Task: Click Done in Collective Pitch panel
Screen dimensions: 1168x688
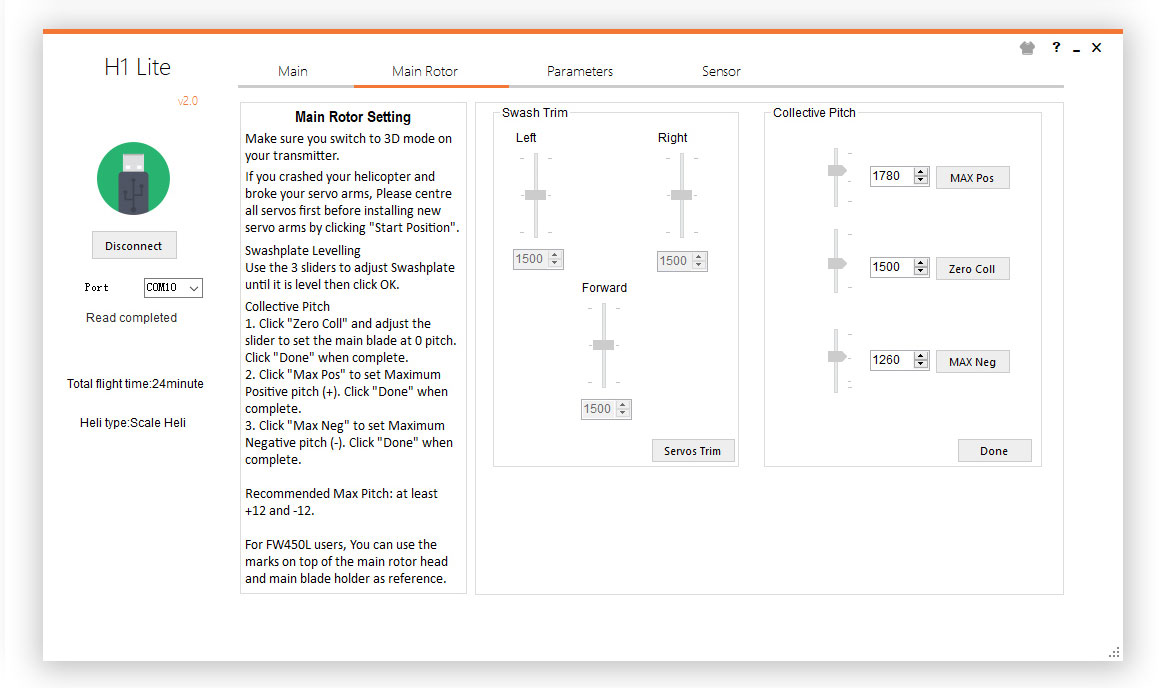Action: [x=994, y=451]
